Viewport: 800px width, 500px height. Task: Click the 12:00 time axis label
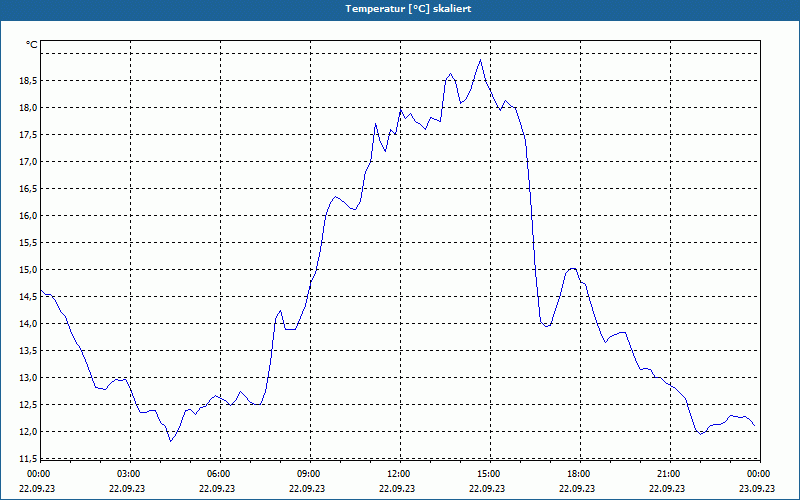pos(400,474)
